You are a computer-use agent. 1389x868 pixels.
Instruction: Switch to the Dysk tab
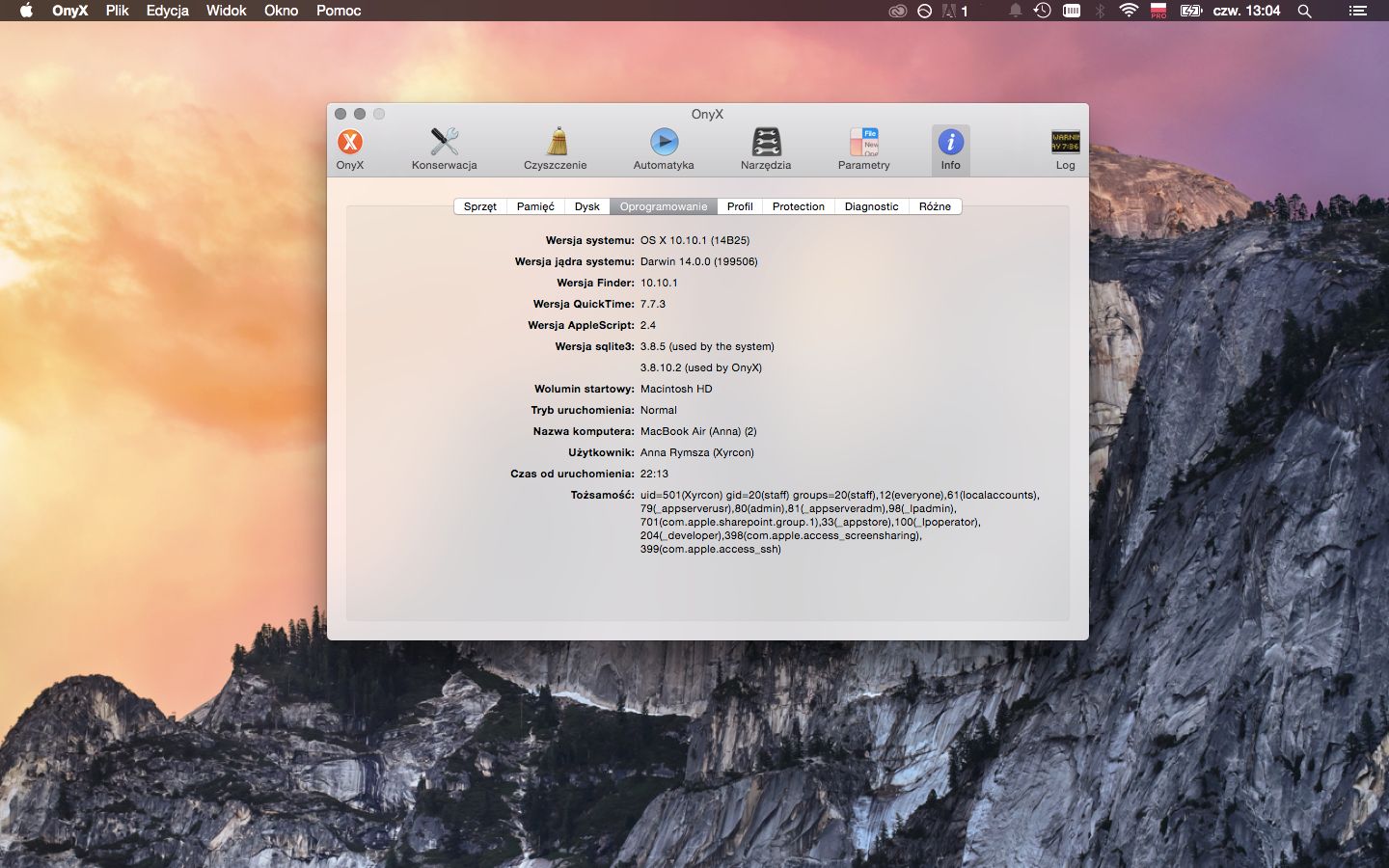tap(587, 206)
